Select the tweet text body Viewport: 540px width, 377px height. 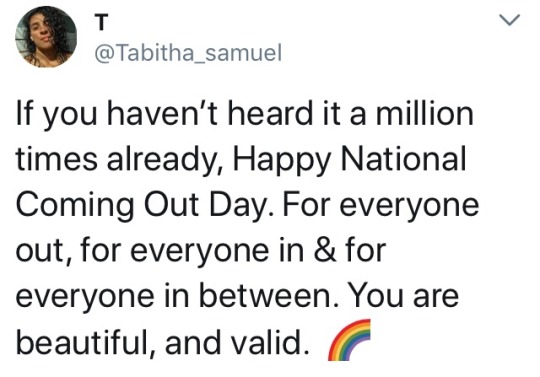[x=247, y=229]
